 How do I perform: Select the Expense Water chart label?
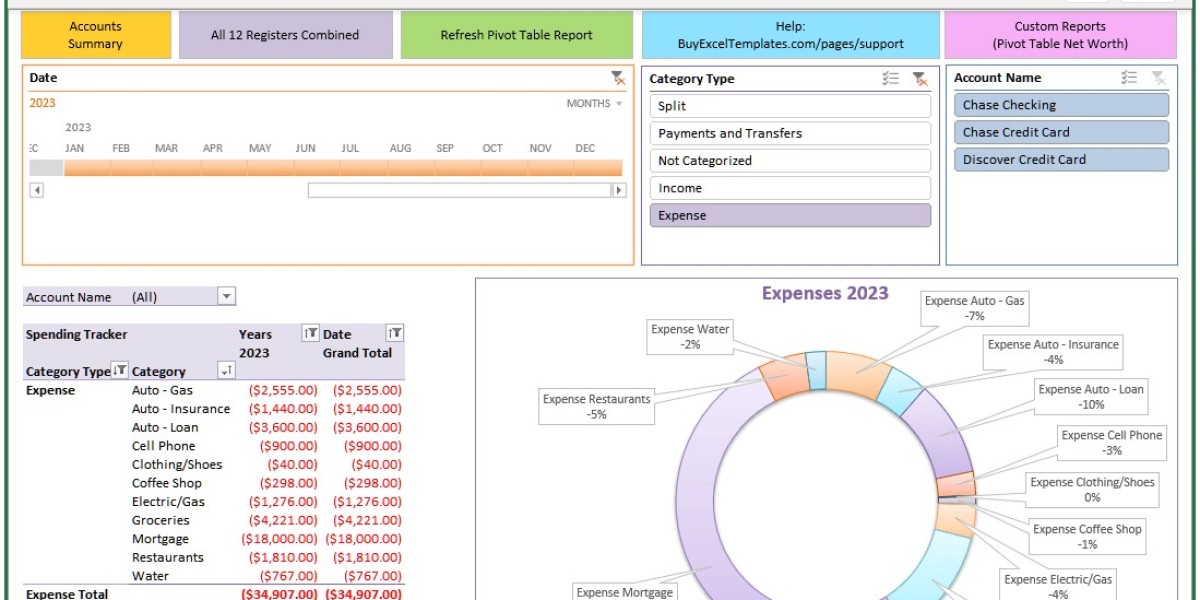click(690, 337)
